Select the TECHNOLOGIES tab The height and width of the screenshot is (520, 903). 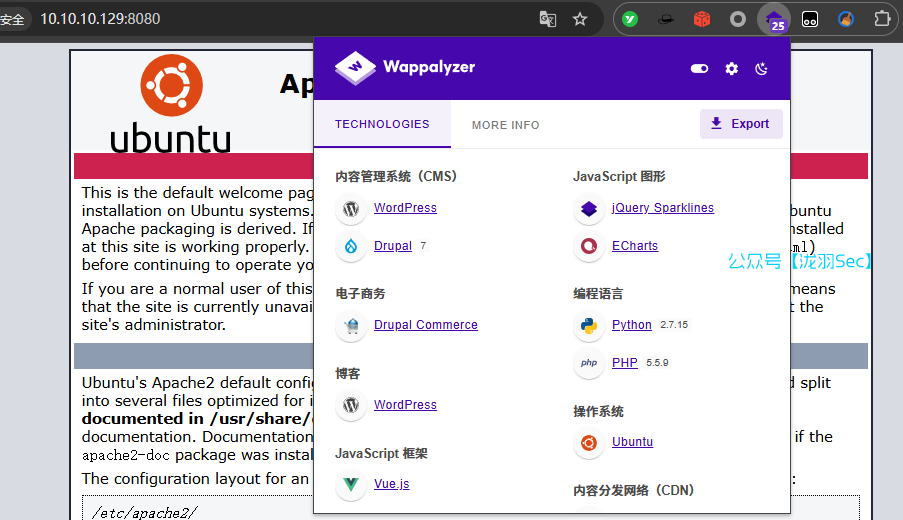tap(382, 124)
